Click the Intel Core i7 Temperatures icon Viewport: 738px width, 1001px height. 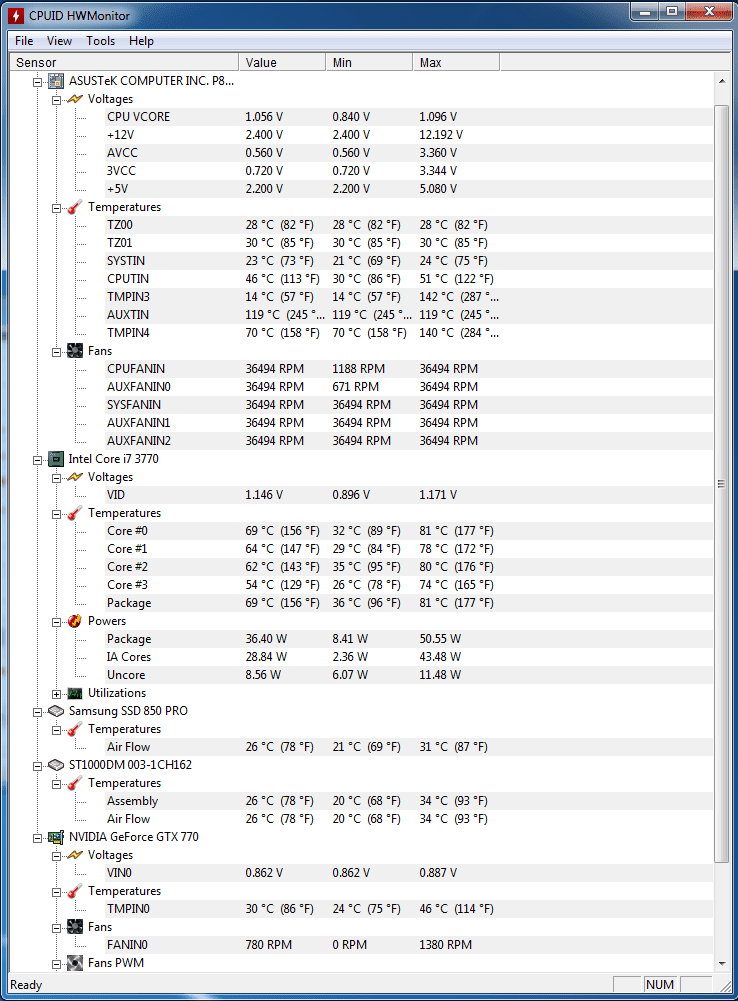click(x=75, y=513)
